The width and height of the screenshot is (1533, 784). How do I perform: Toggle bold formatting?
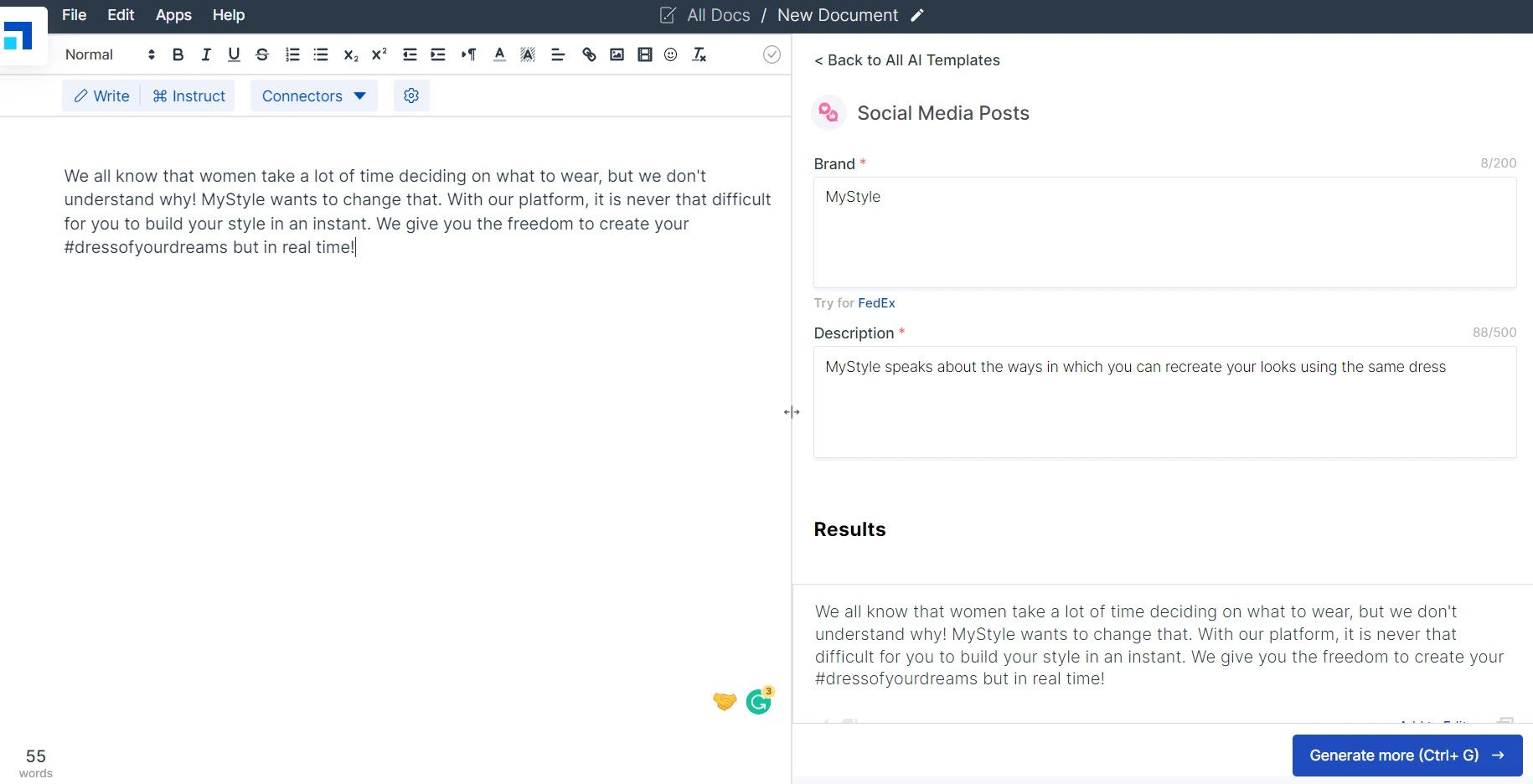point(178,54)
